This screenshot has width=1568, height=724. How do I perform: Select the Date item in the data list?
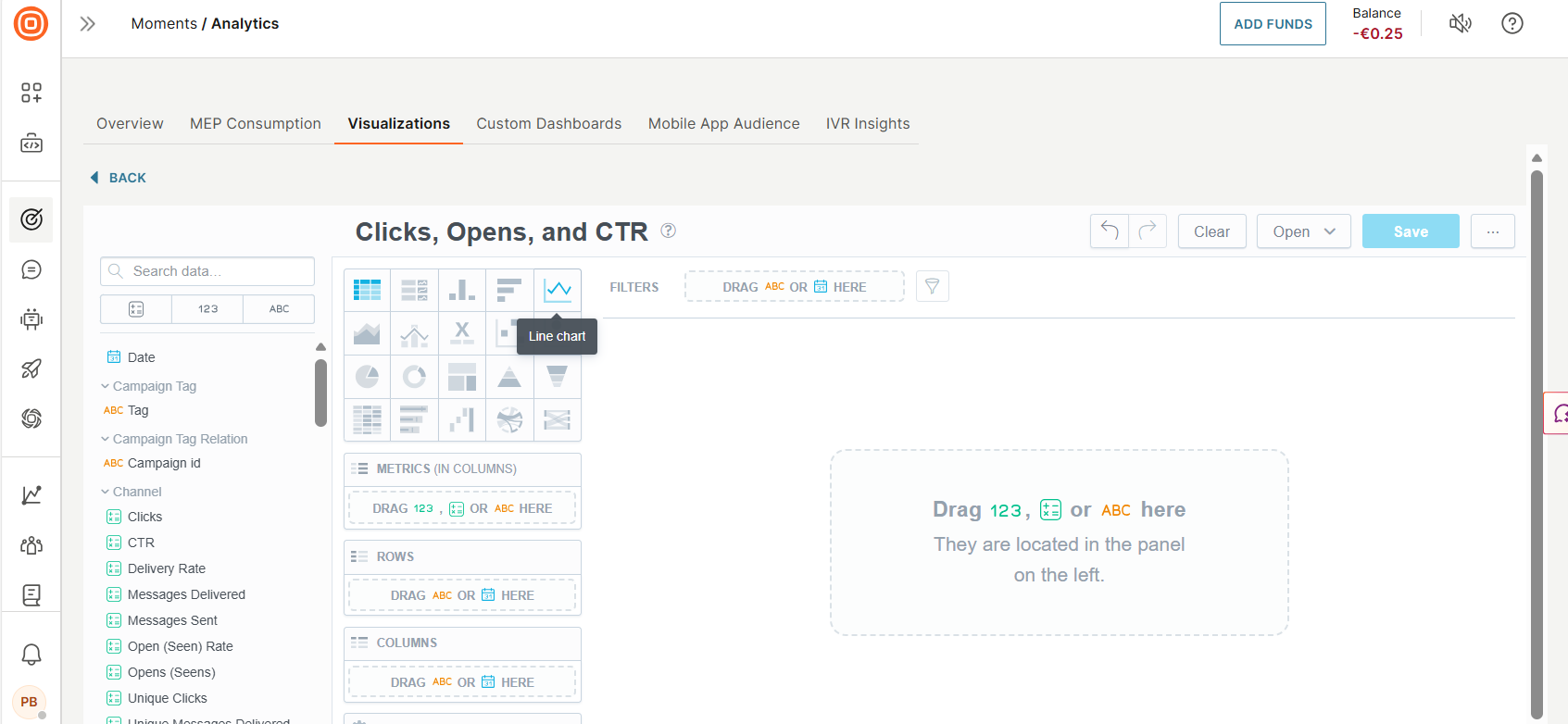click(131, 357)
